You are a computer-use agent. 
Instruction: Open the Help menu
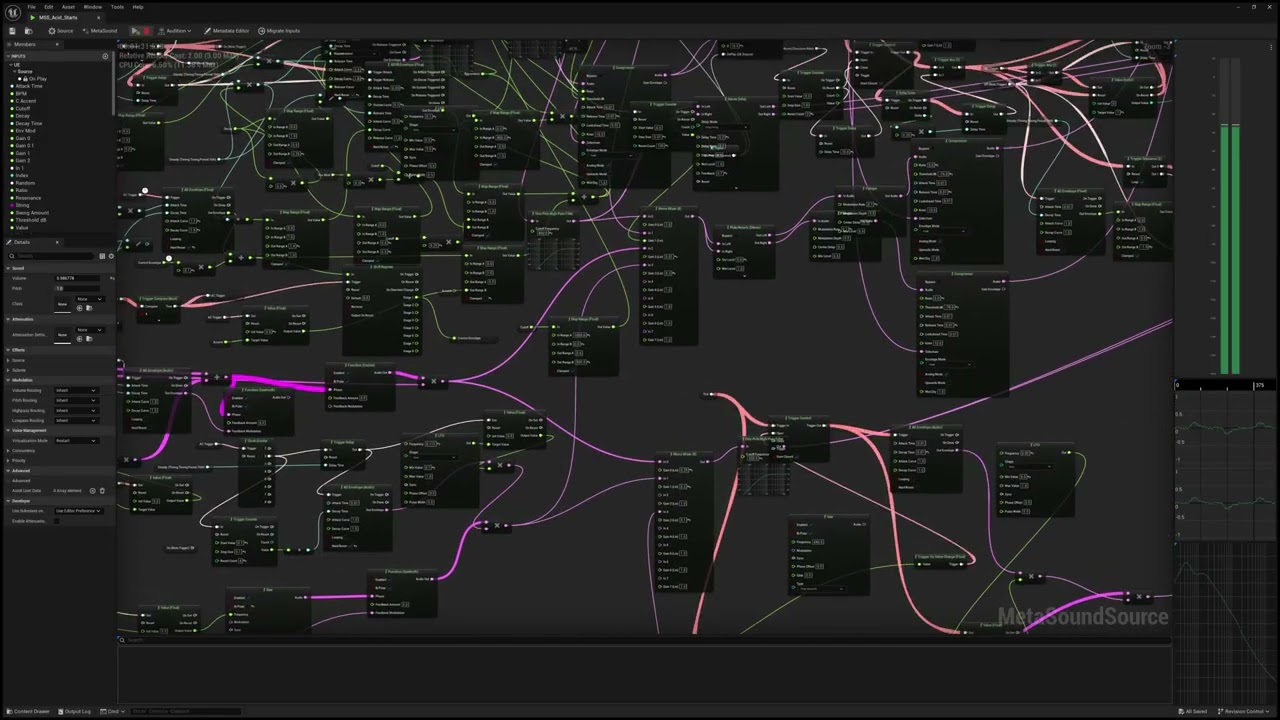click(x=138, y=7)
